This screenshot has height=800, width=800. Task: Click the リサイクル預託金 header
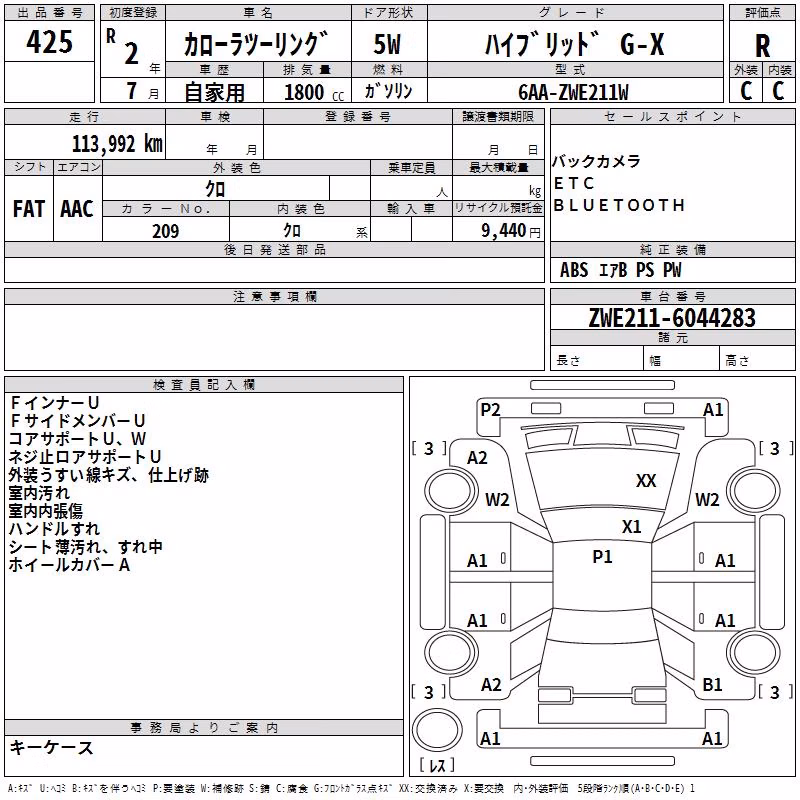(x=498, y=208)
